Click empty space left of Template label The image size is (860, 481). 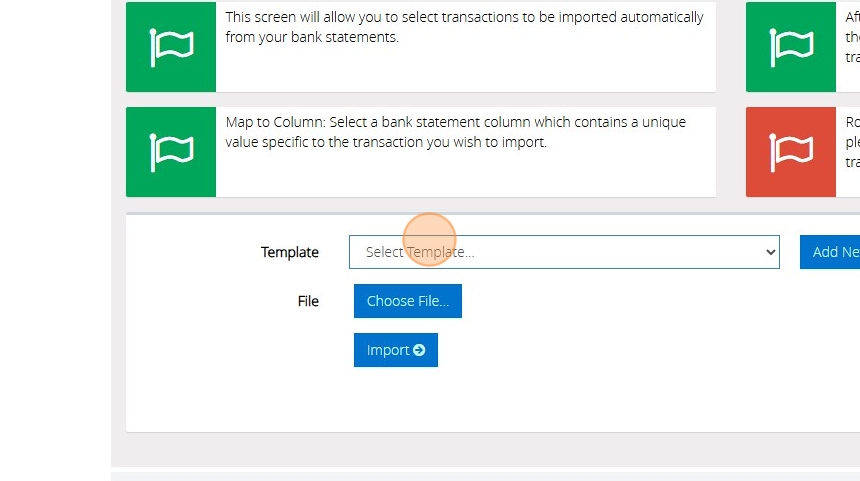pos(190,252)
